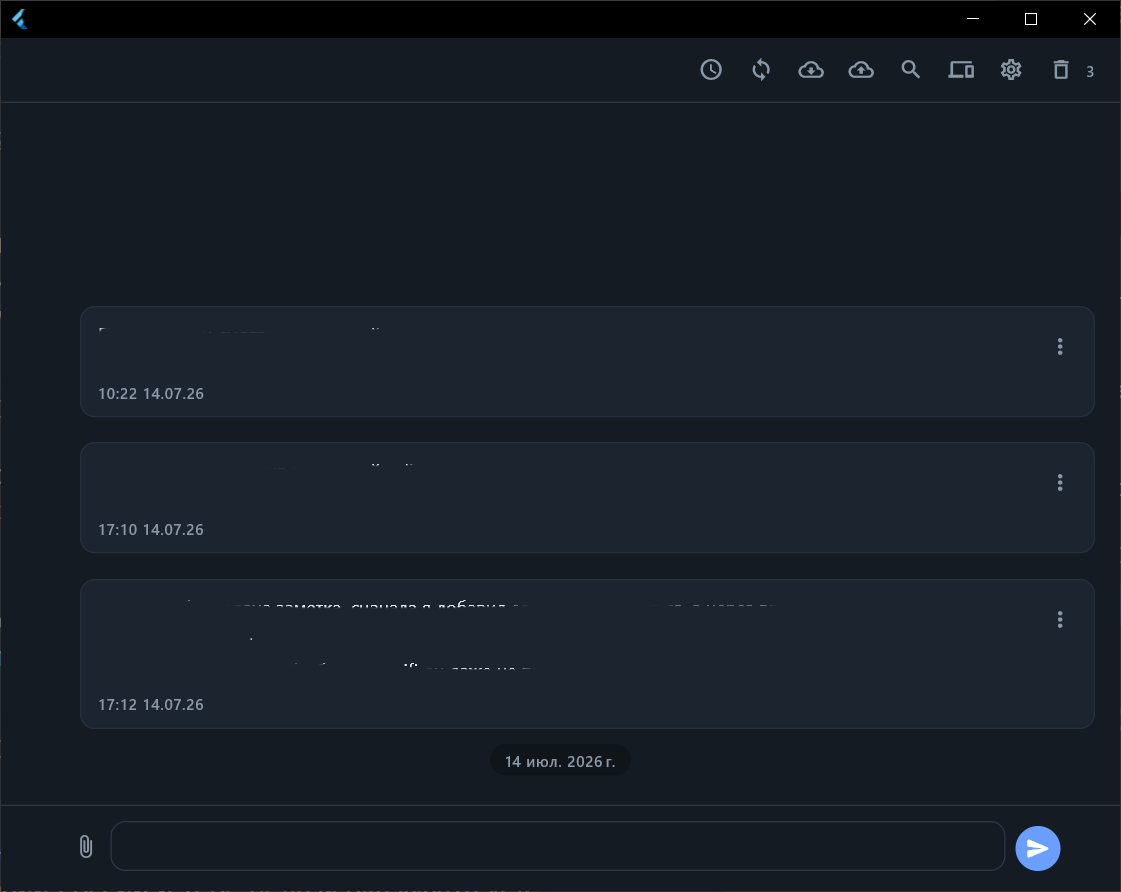Click the Flutter app icon in the title bar
1121x892 pixels.
tap(20, 19)
